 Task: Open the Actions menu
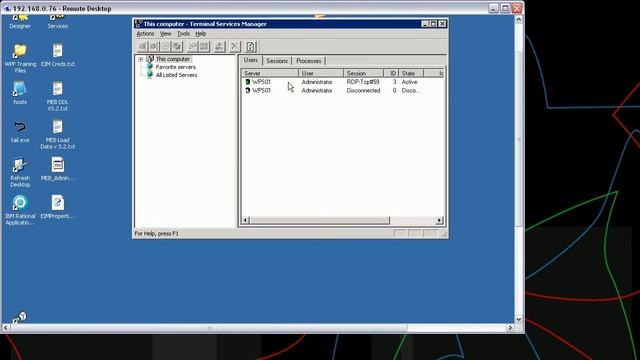pyautogui.click(x=145, y=34)
